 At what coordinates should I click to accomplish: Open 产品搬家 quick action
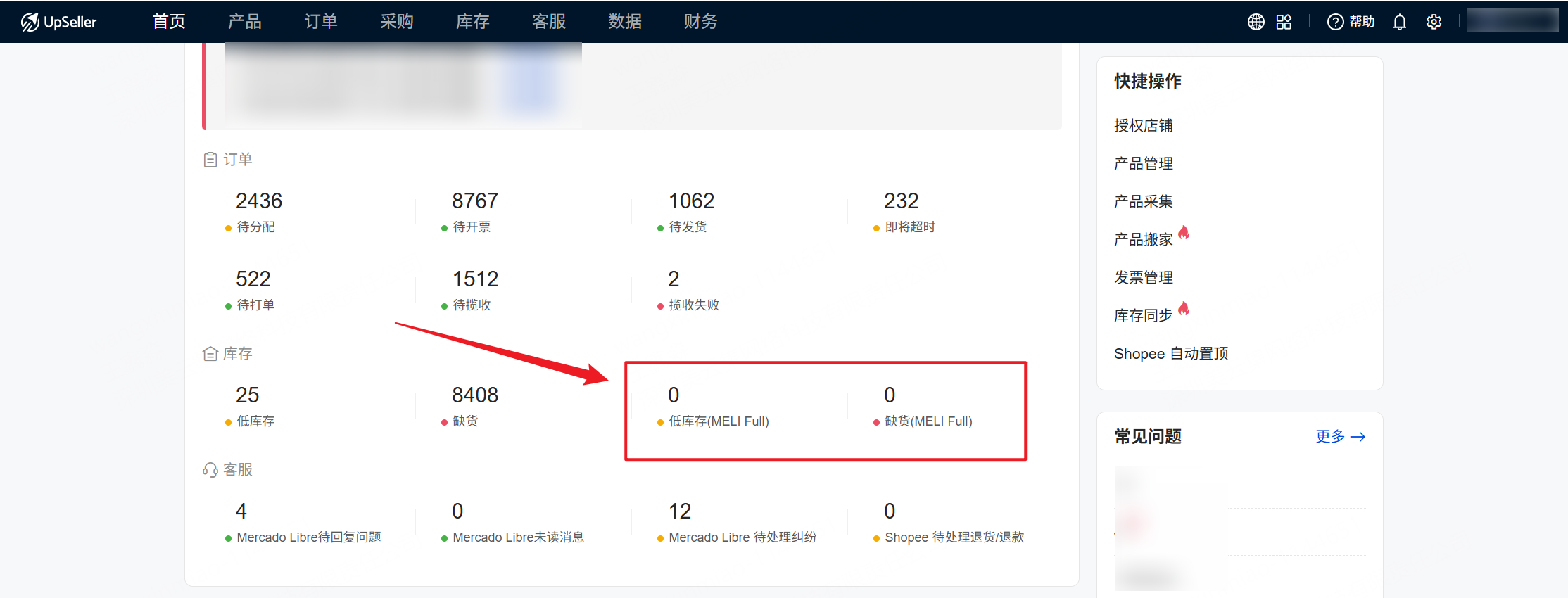1143,240
